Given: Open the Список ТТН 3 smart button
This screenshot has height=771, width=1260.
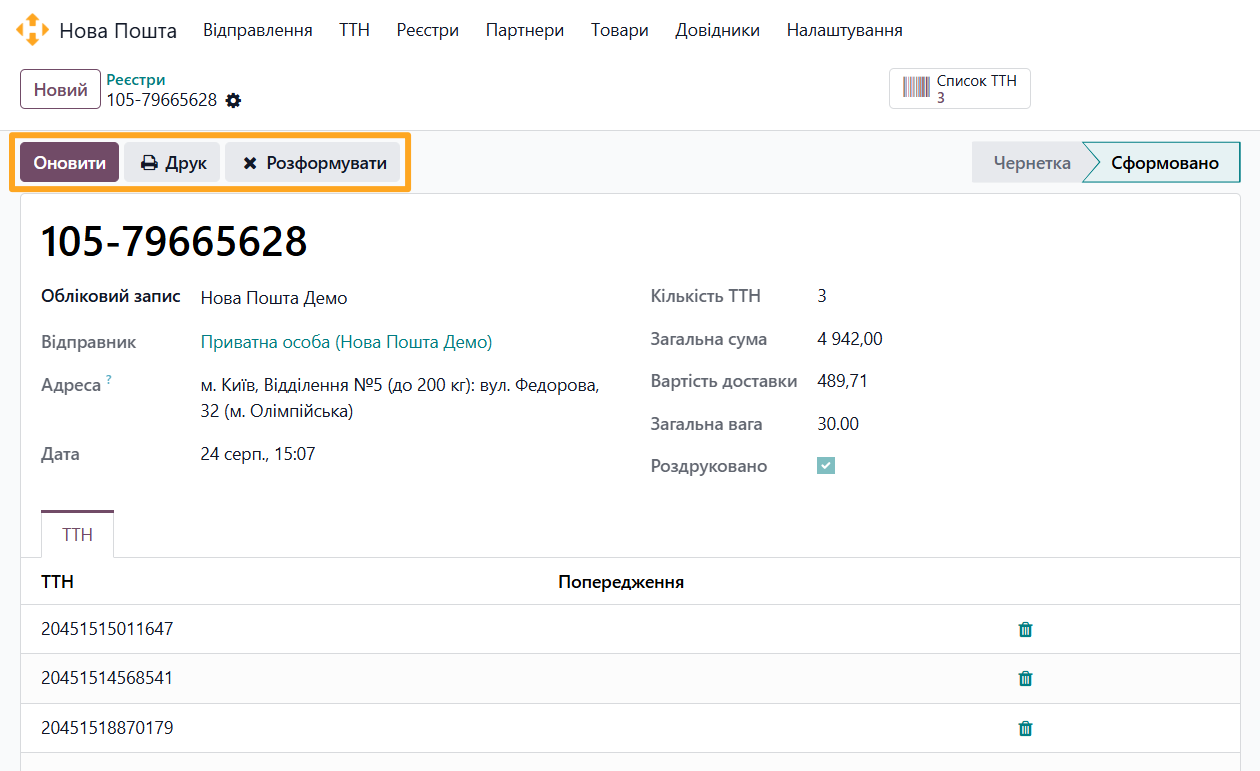Looking at the screenshot, I should (x=960, y=88).
